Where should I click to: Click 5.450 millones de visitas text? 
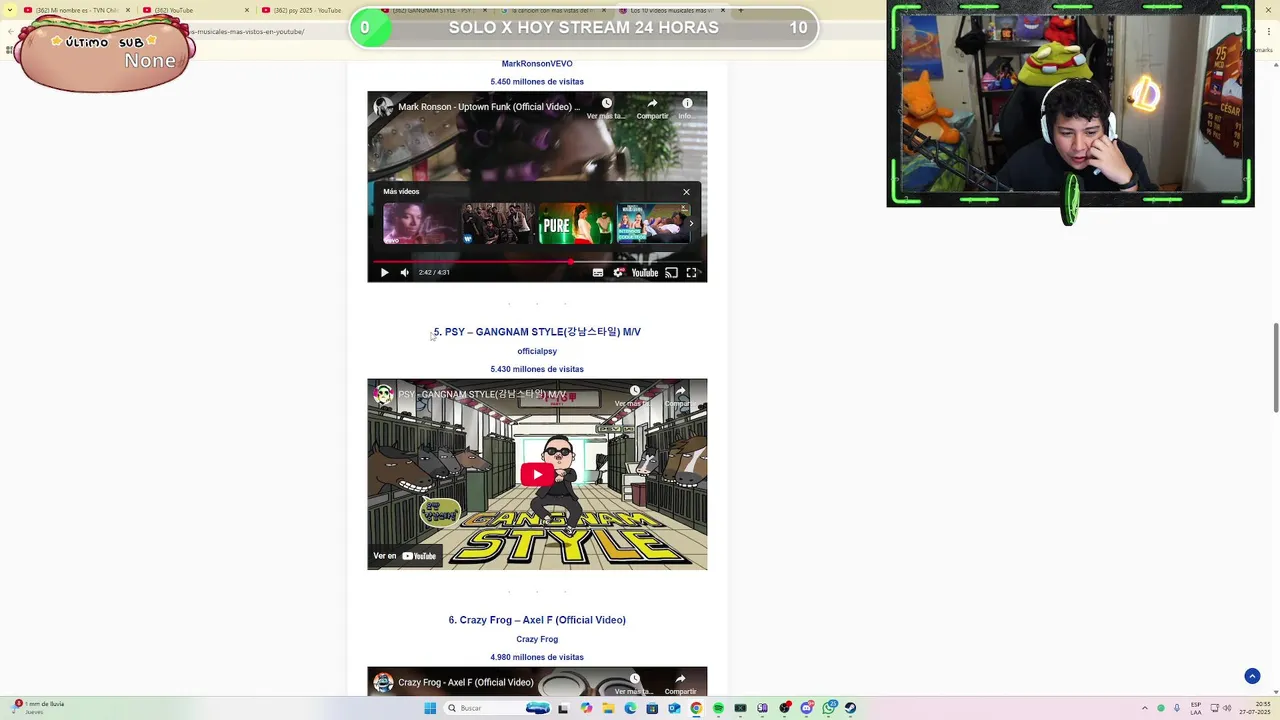pyautogui.click(x=537, y=82)
